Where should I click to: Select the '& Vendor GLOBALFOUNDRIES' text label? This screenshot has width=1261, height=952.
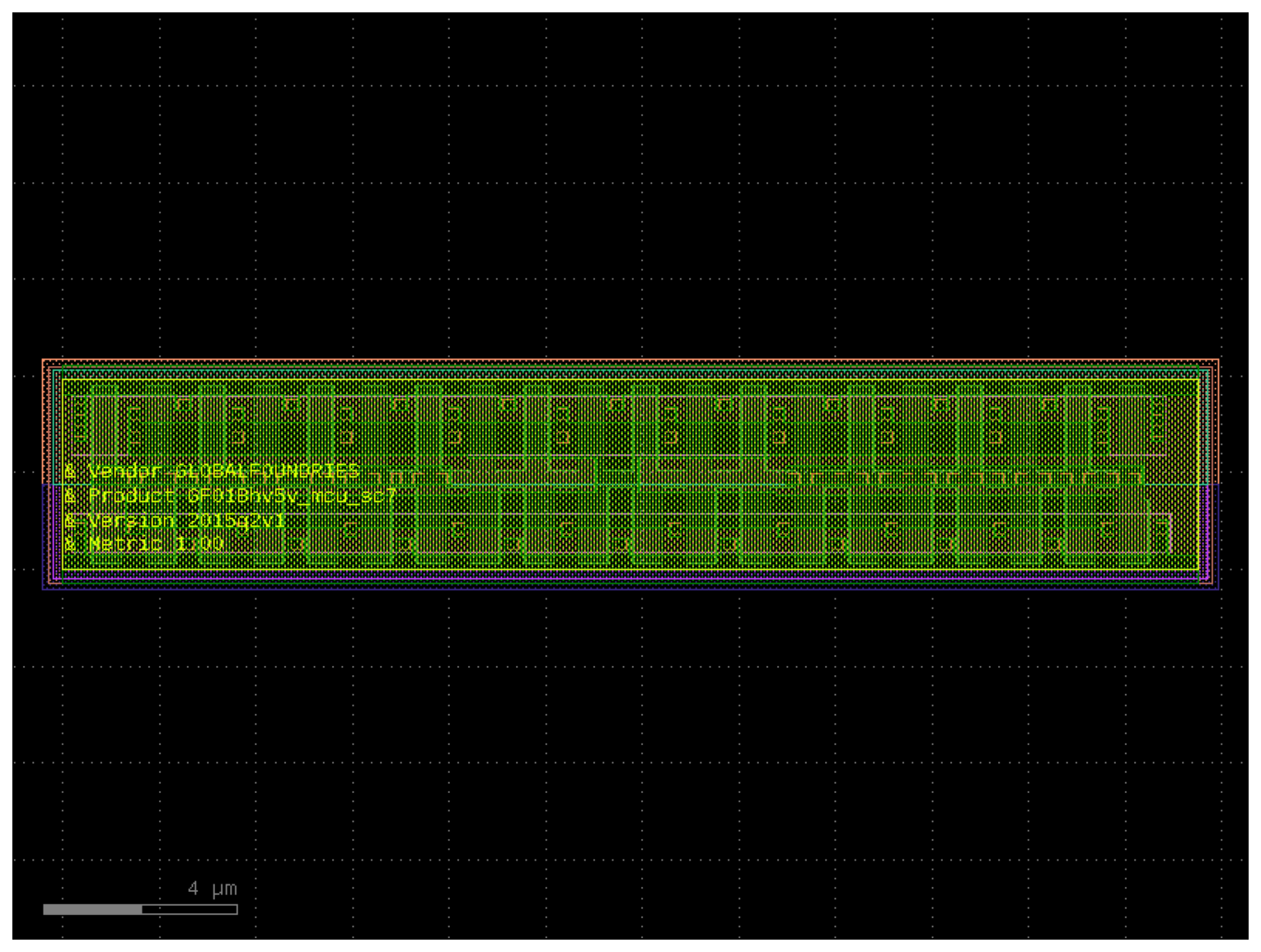212,471
